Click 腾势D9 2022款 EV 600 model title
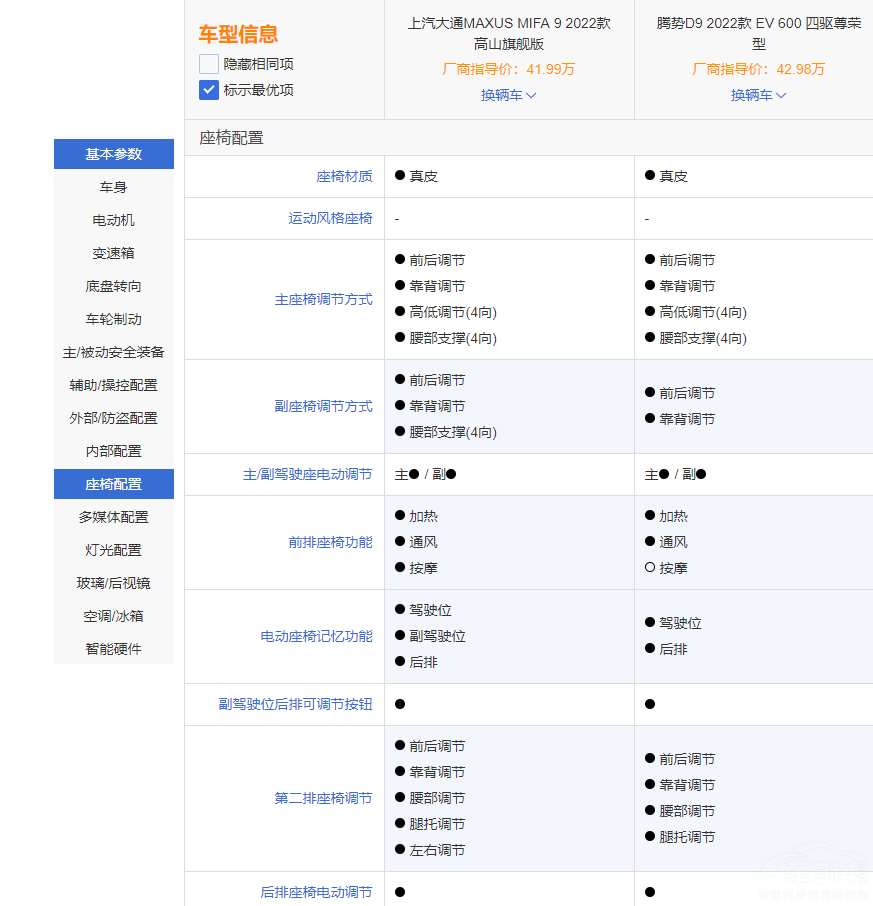Screen dimensions: 873x906 coord(758,33)
